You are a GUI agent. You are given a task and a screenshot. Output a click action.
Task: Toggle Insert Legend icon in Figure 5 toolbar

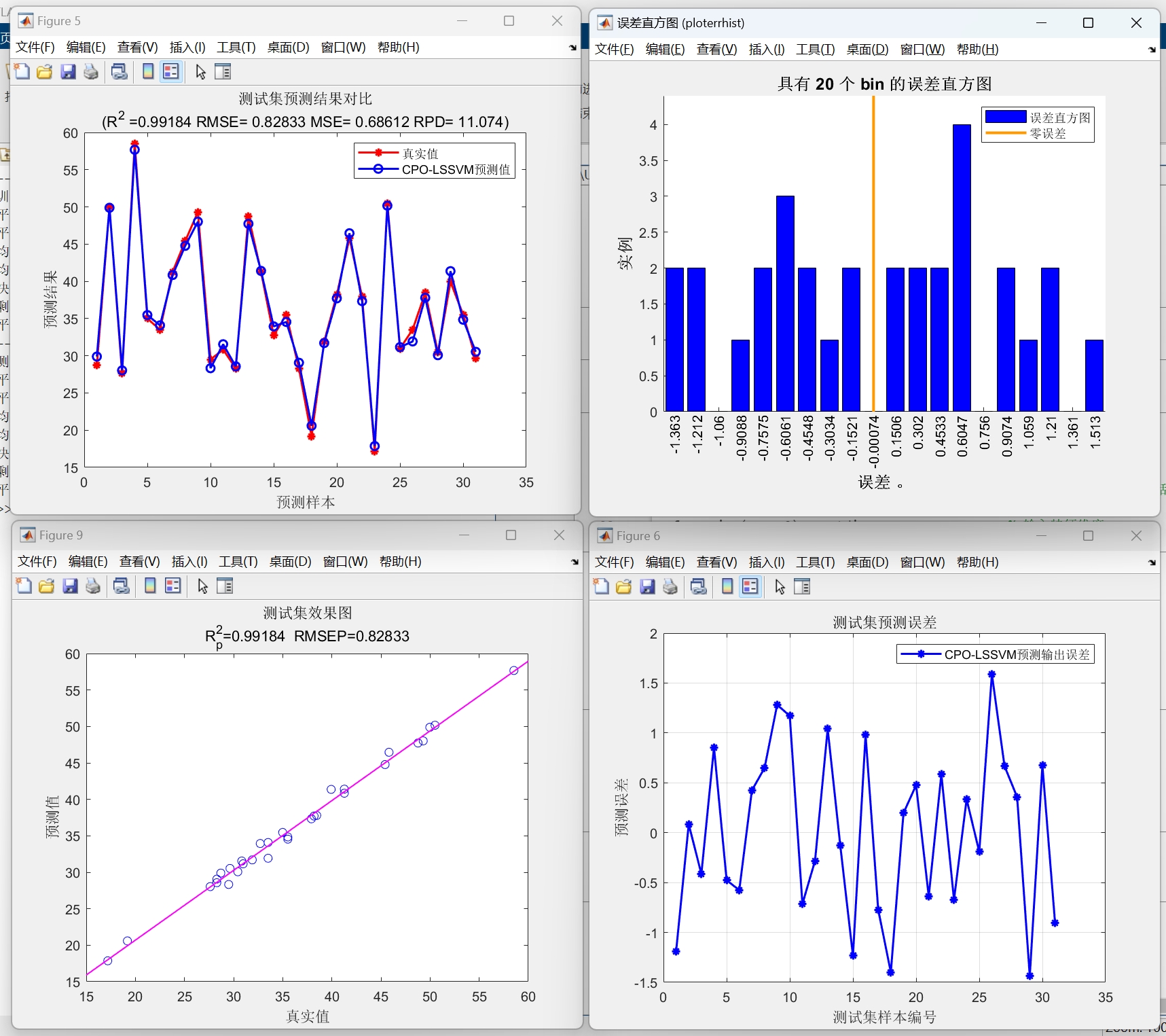pyautogui.click(x=171, y=71)
